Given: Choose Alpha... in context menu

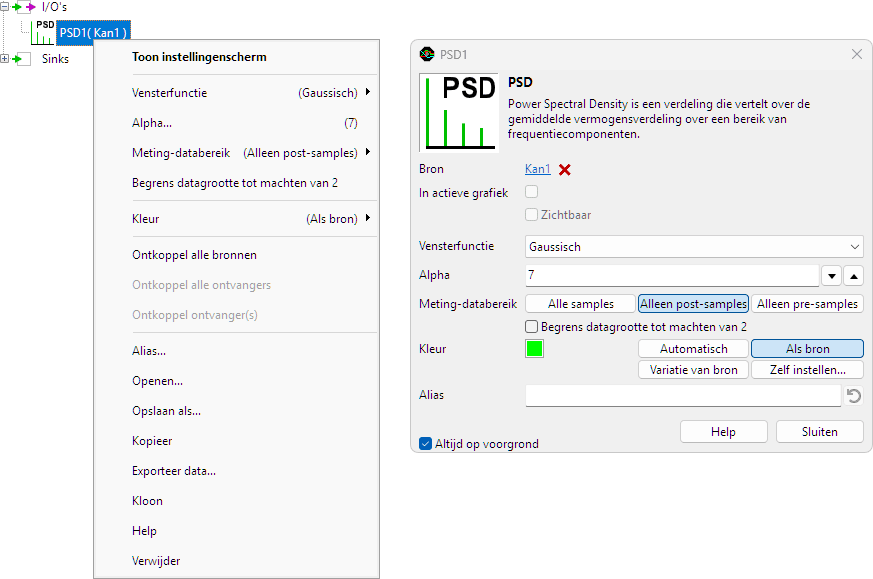Looking at the screenshot, I should coord(237,123).
